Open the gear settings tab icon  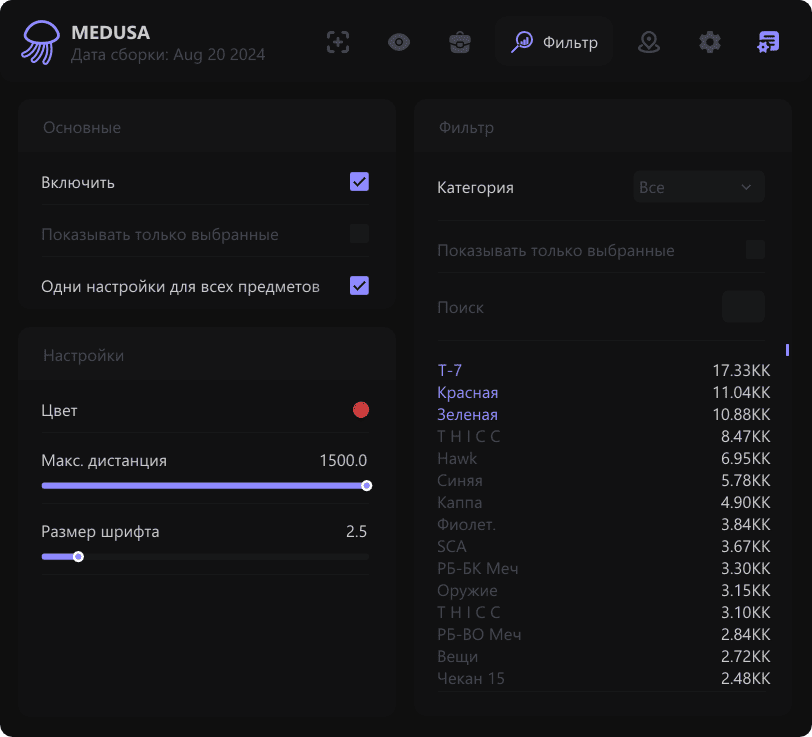coord(709,42)
